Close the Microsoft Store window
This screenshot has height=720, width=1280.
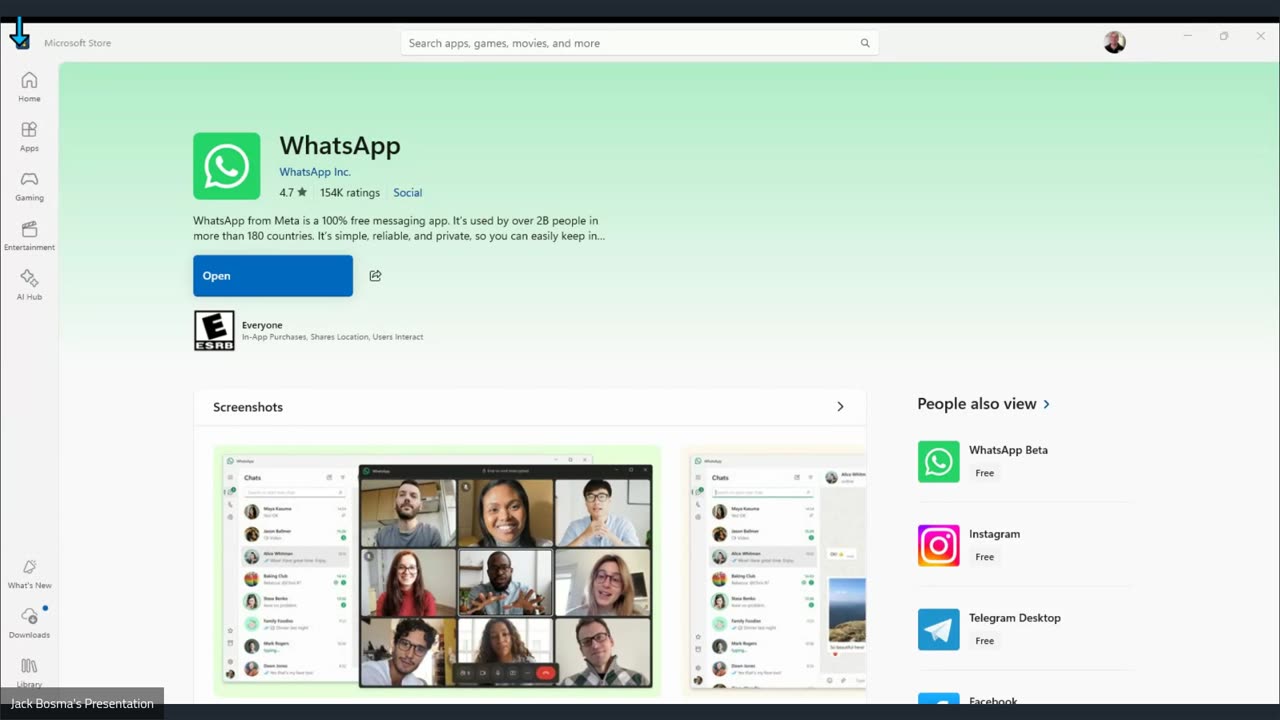tap(1260, 36)
